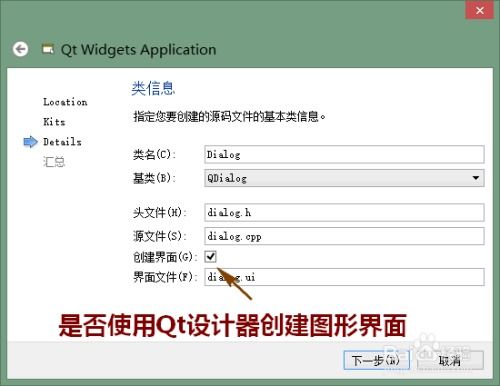Close the wizard with the red X
The width and height of the screenshot is (500, 386).
(x=479, y=10)
